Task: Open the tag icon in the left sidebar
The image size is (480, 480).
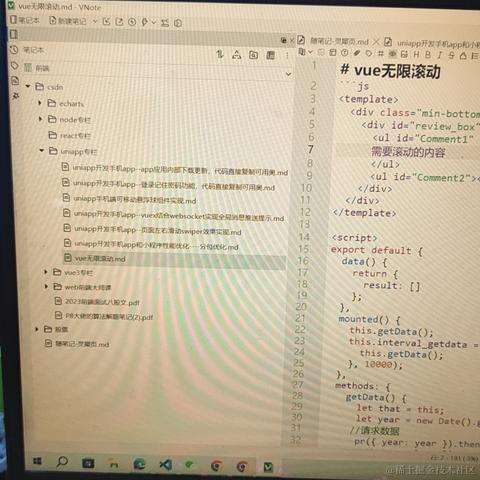Action: 14,65
